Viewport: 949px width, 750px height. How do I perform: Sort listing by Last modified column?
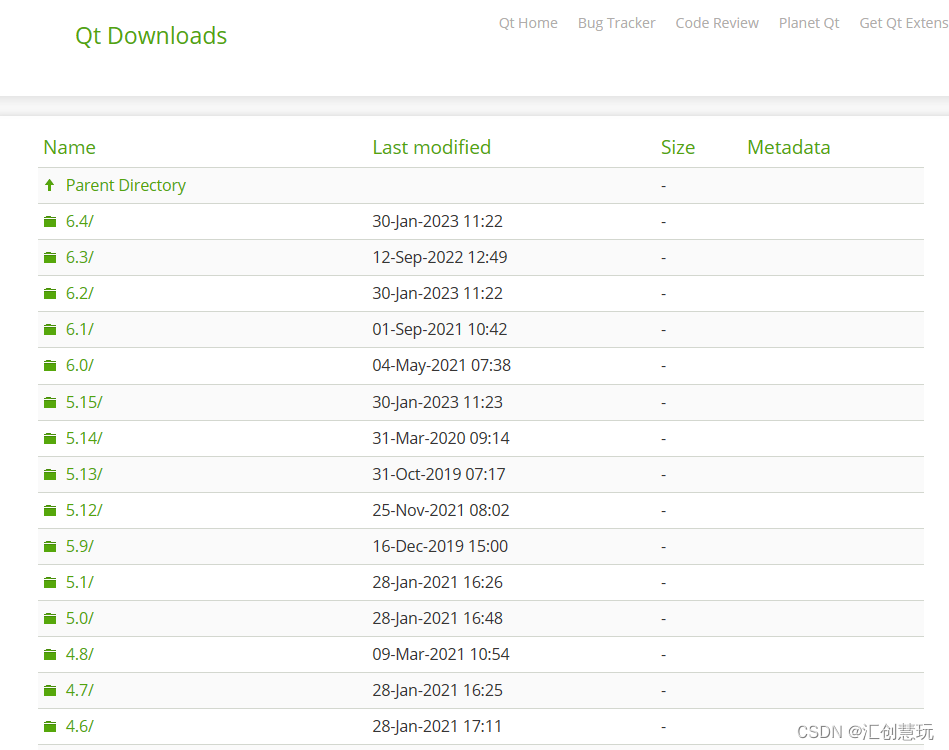point(432,147)
